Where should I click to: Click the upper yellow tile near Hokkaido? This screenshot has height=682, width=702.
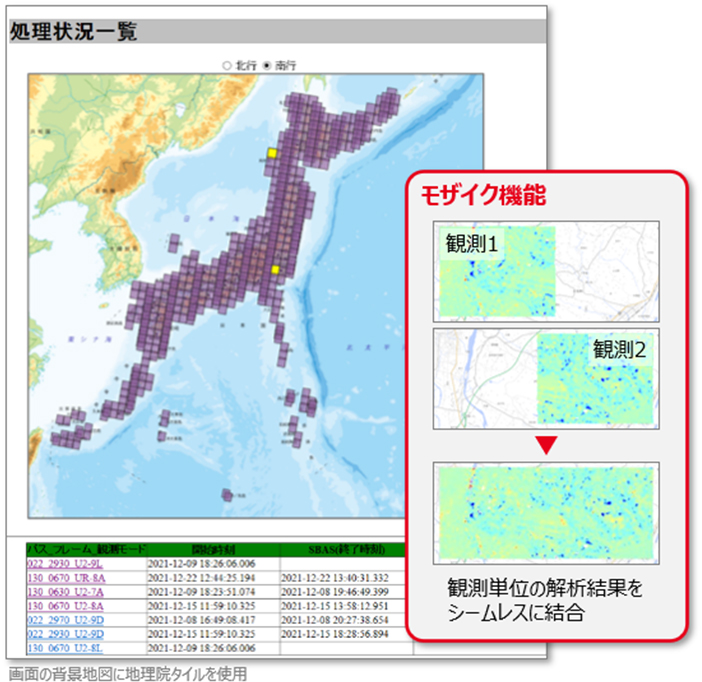pyautogui.click(x=271, y=152)
